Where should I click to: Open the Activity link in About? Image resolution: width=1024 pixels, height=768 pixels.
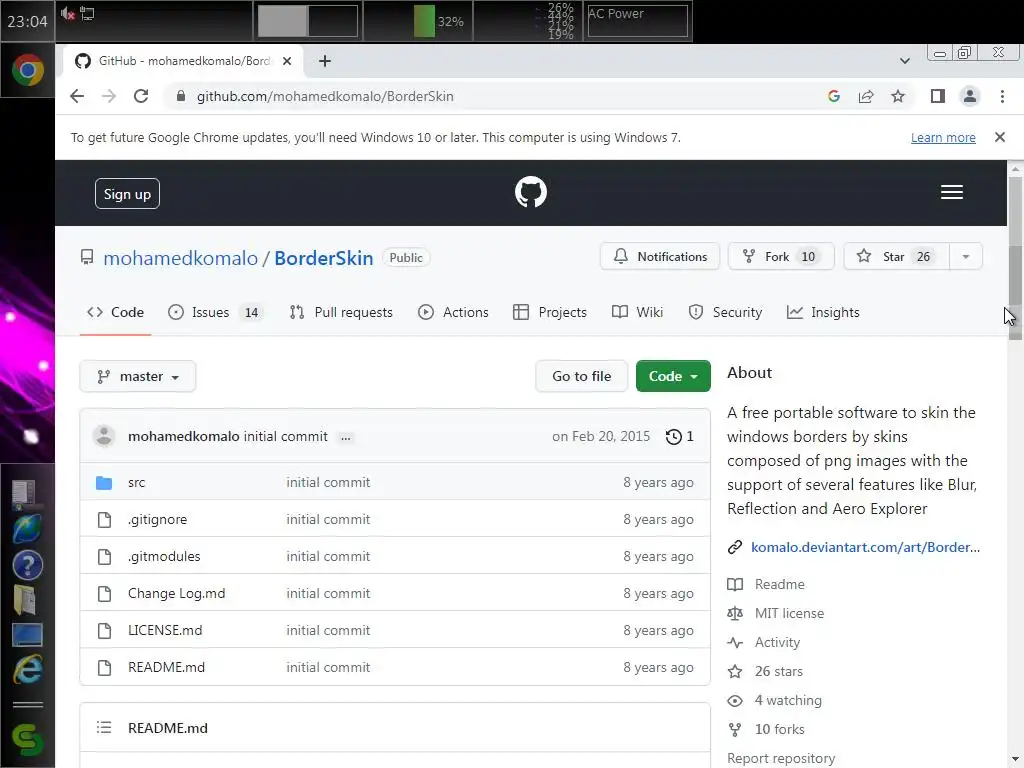tap(777, 642)
